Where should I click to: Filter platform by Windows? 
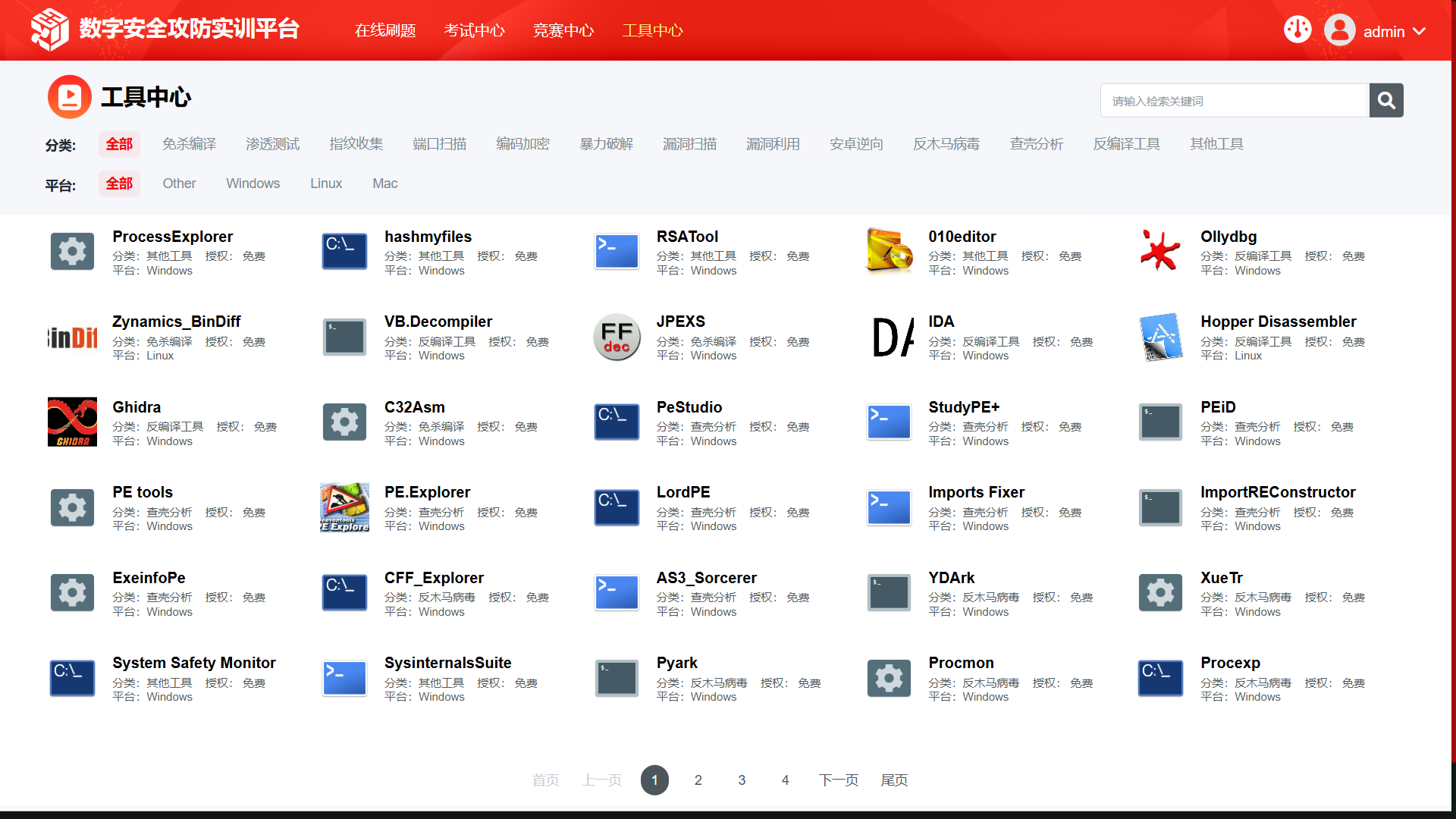(x=253, y=184)
